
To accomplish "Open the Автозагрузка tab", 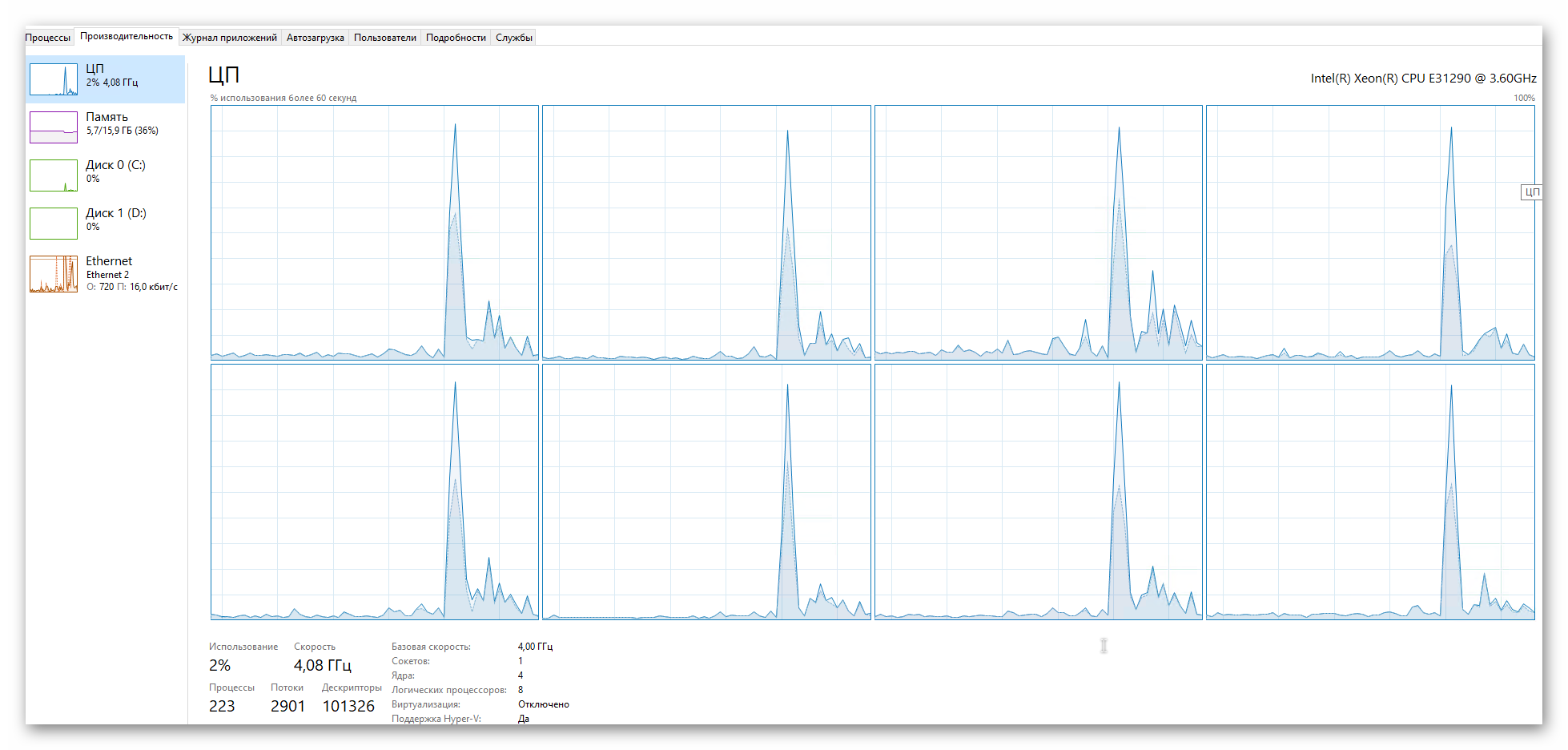I will pyautogui.click(x=316, y=38).
